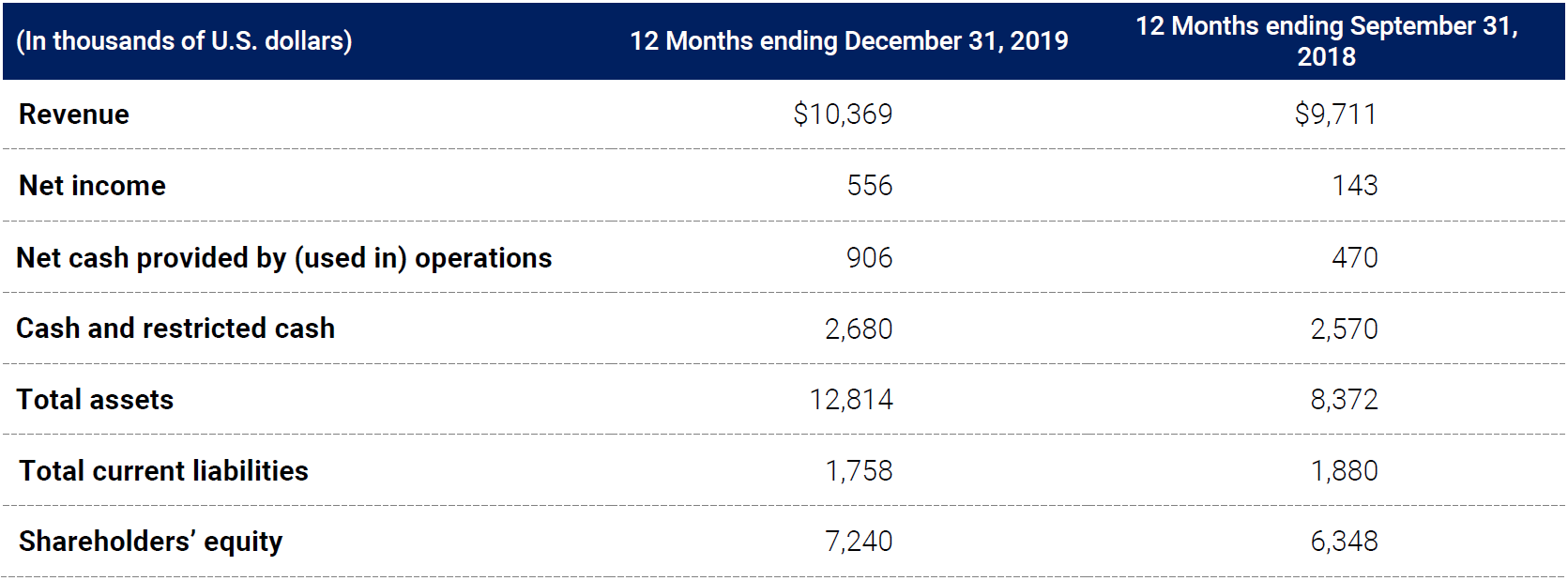Image resolution: width=1568 pixels, height=581 pixels.
Task: Select the "Net cash provided by (used in) operations" label
Action: [284, 258]
